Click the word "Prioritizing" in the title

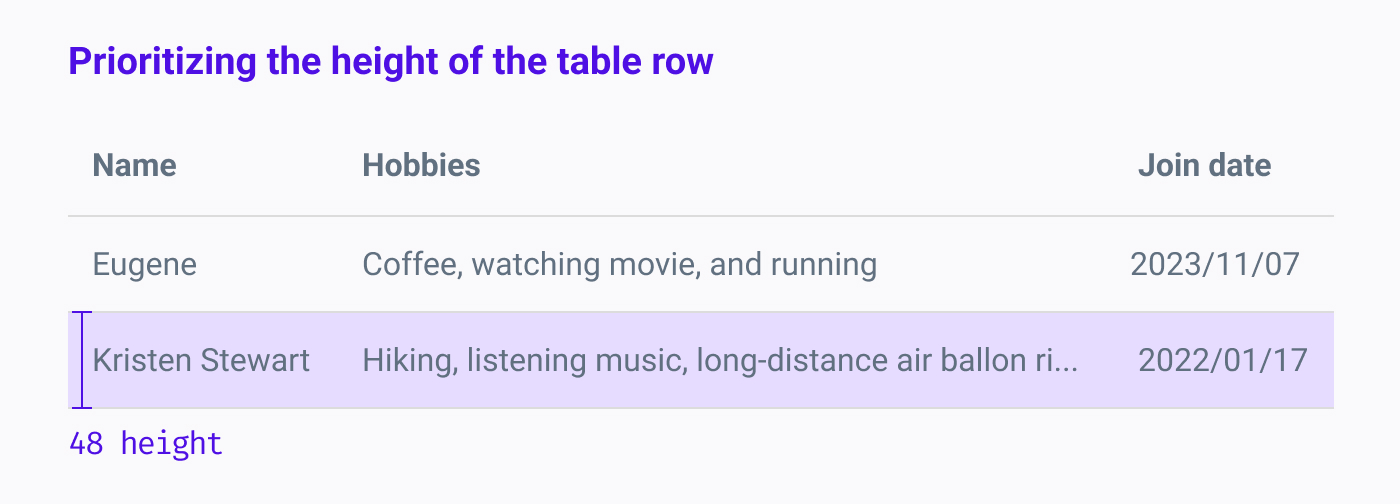162,62
